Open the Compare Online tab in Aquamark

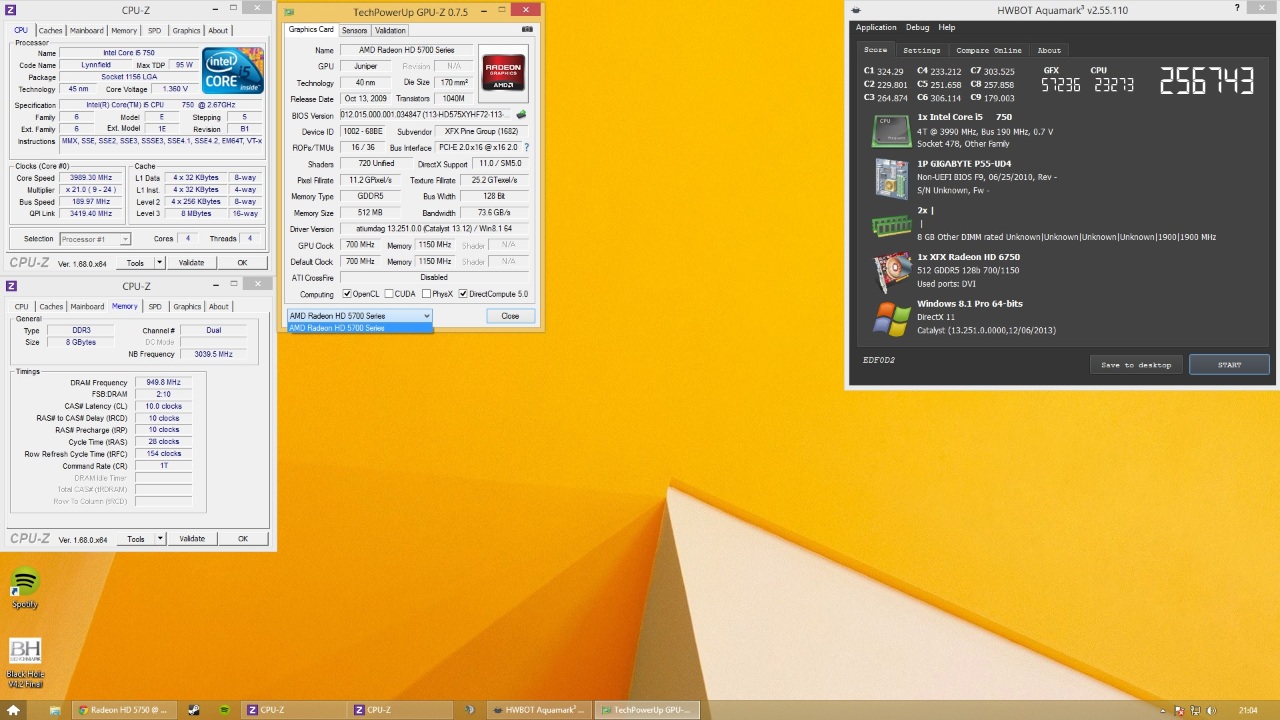point(988,50)
